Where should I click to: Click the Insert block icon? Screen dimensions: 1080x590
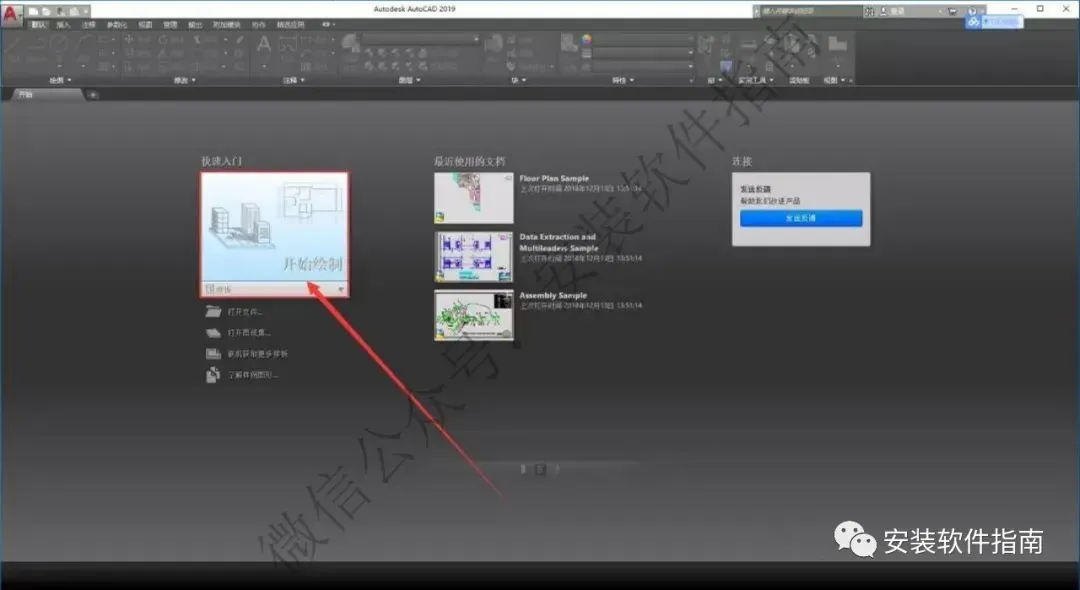tap(493, 45)
